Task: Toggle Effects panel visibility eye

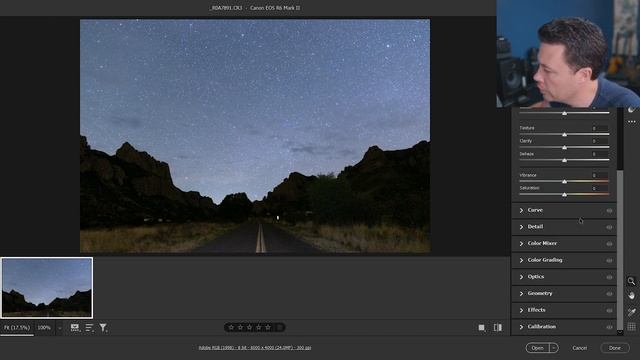Action: click(609, 311)
